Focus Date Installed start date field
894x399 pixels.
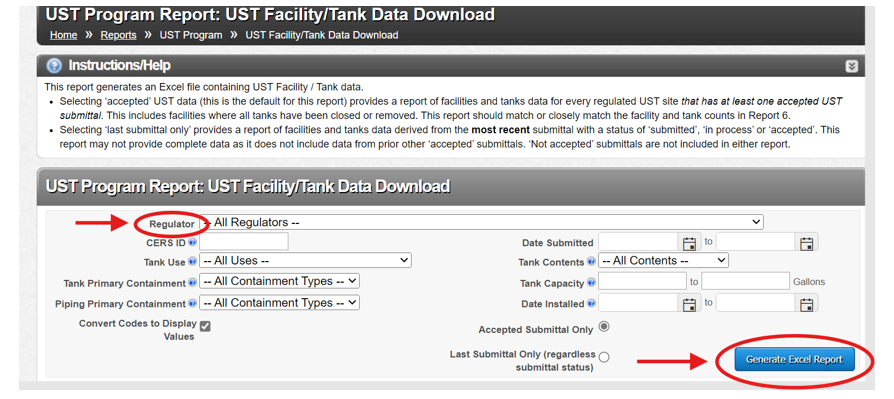[x=639, y=303]
